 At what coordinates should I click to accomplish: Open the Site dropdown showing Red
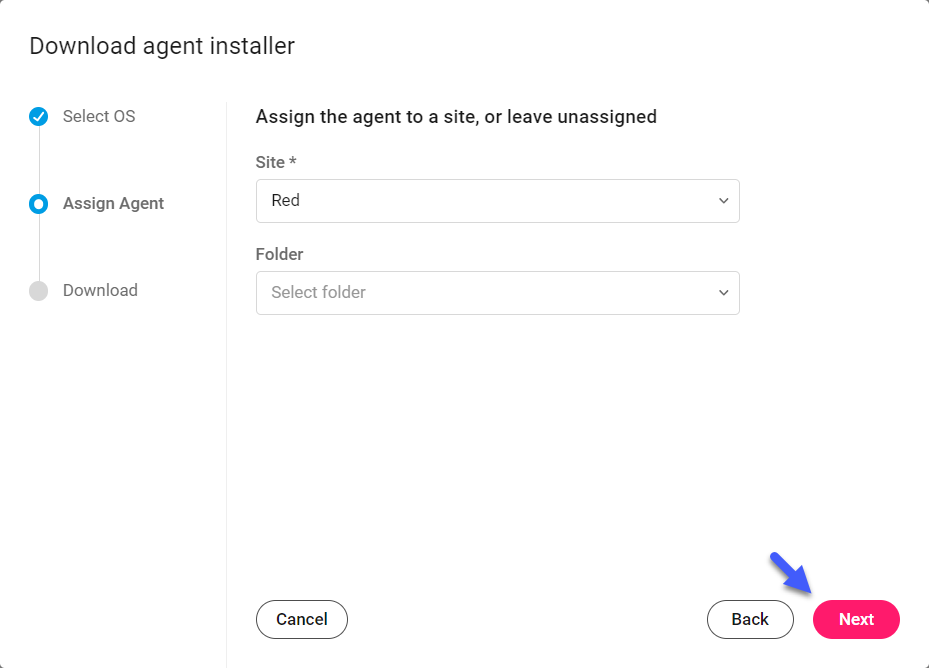point(497,200)
